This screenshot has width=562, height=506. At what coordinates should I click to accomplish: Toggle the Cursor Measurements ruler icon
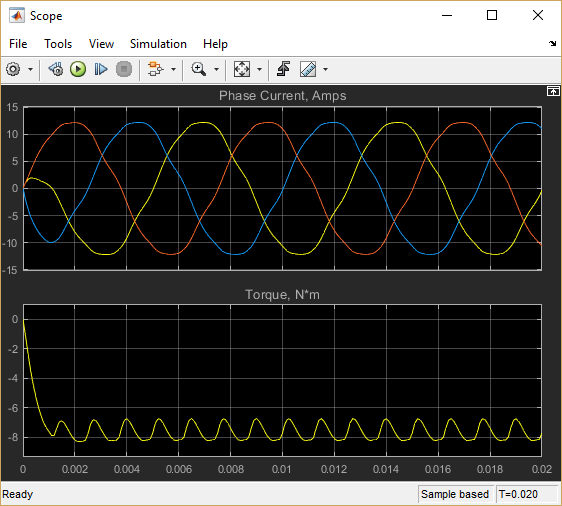point(308,69)
